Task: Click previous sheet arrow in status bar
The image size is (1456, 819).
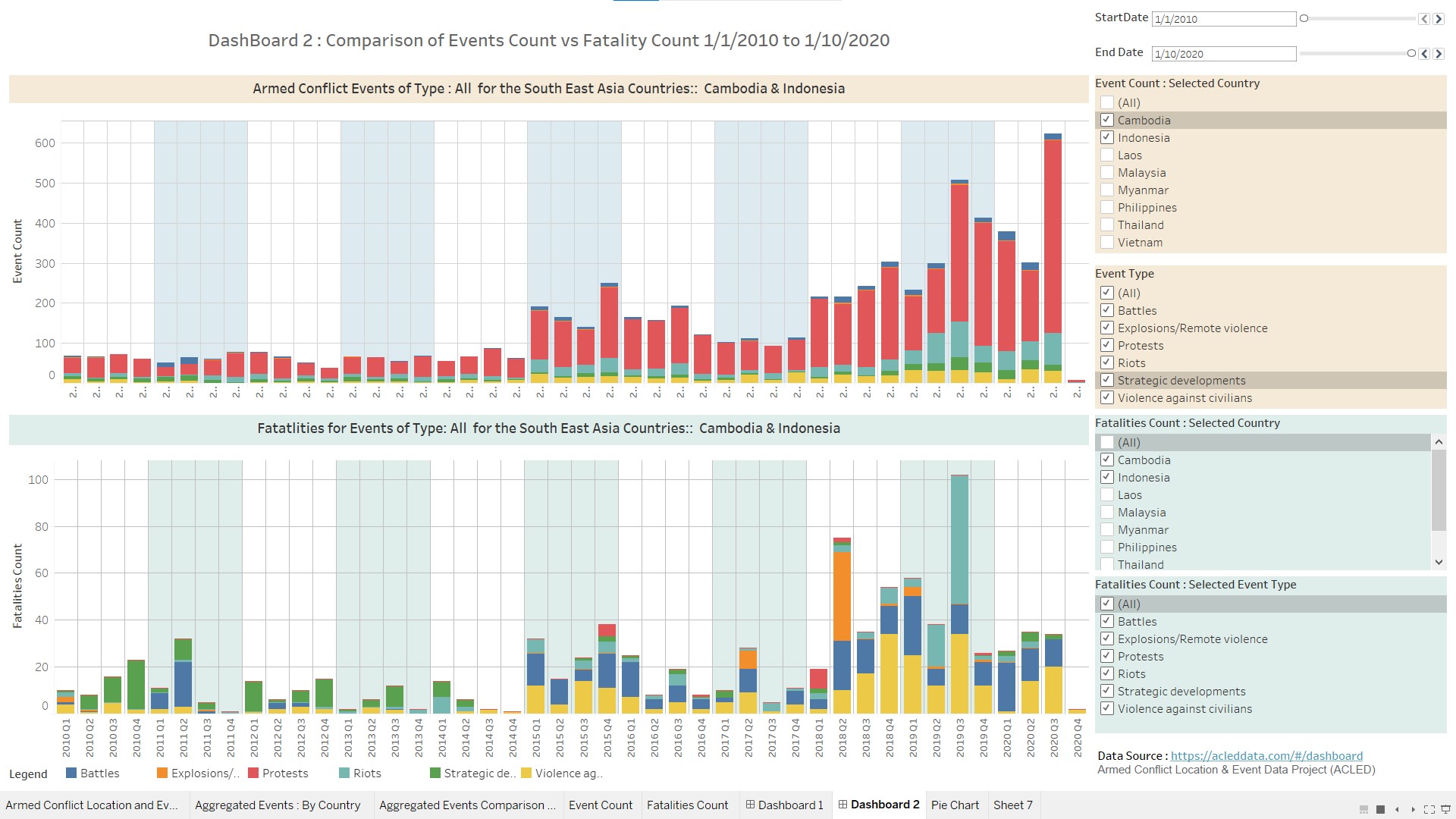Action: pos(1397,809)
